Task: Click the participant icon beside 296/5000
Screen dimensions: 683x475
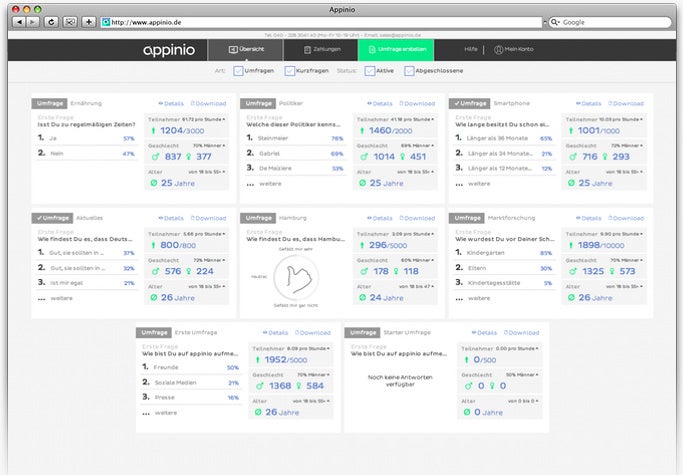Action: 362,245
